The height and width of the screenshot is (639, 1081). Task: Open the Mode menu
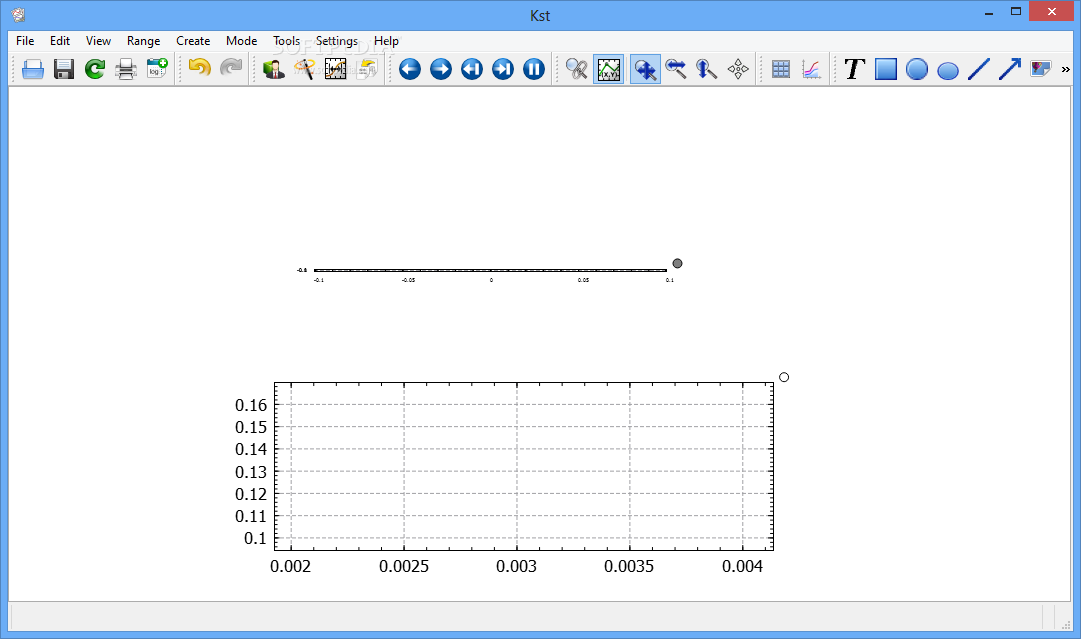[x=241, y=41]
